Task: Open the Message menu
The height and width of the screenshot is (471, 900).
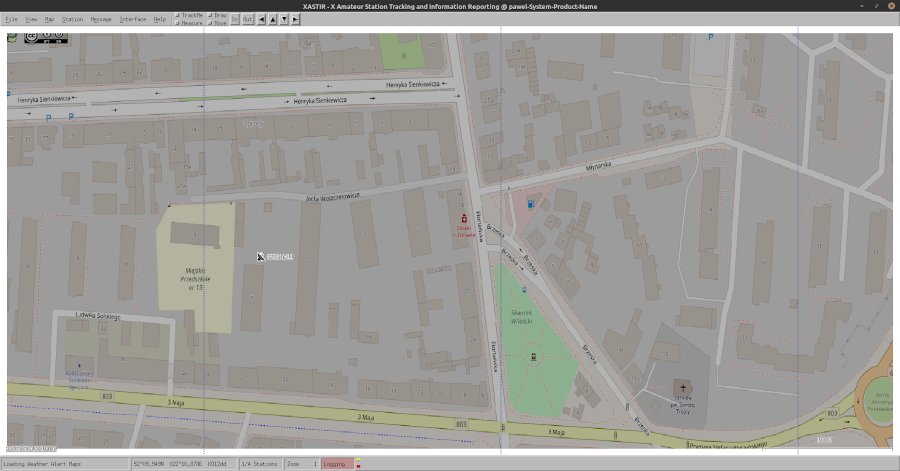Action: [x=101, y=19]
